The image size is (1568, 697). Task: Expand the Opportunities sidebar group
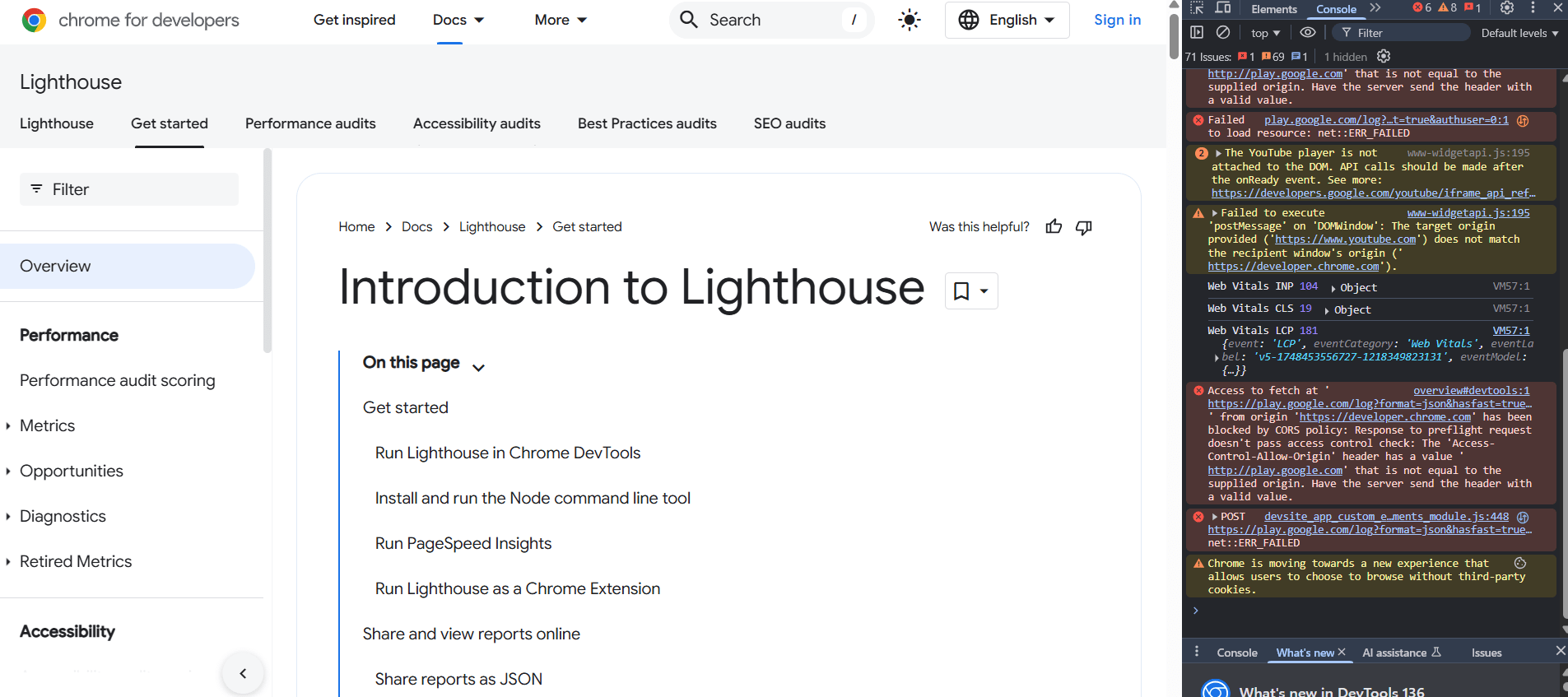point(8,472)
